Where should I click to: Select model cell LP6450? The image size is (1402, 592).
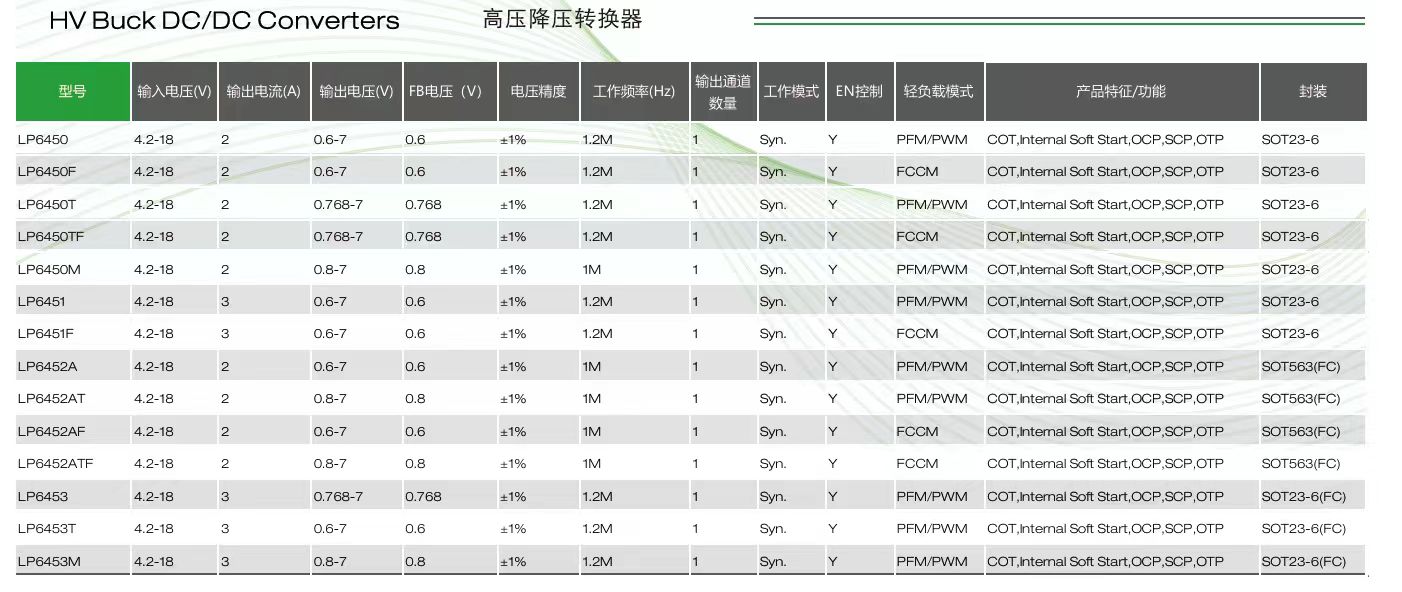tap(43, 140)
